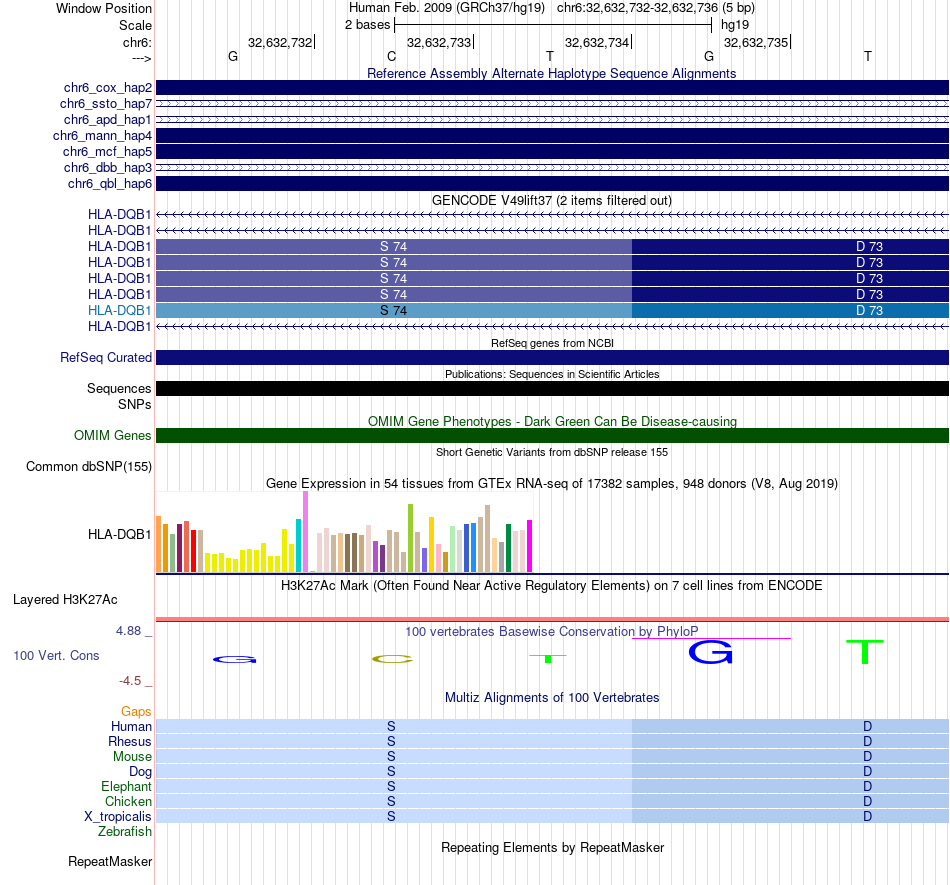950x885 pixels.
Task: Open the 100 vertebrates Basewise Conservation by PhyloP title
Action: (x=551, y=631)
